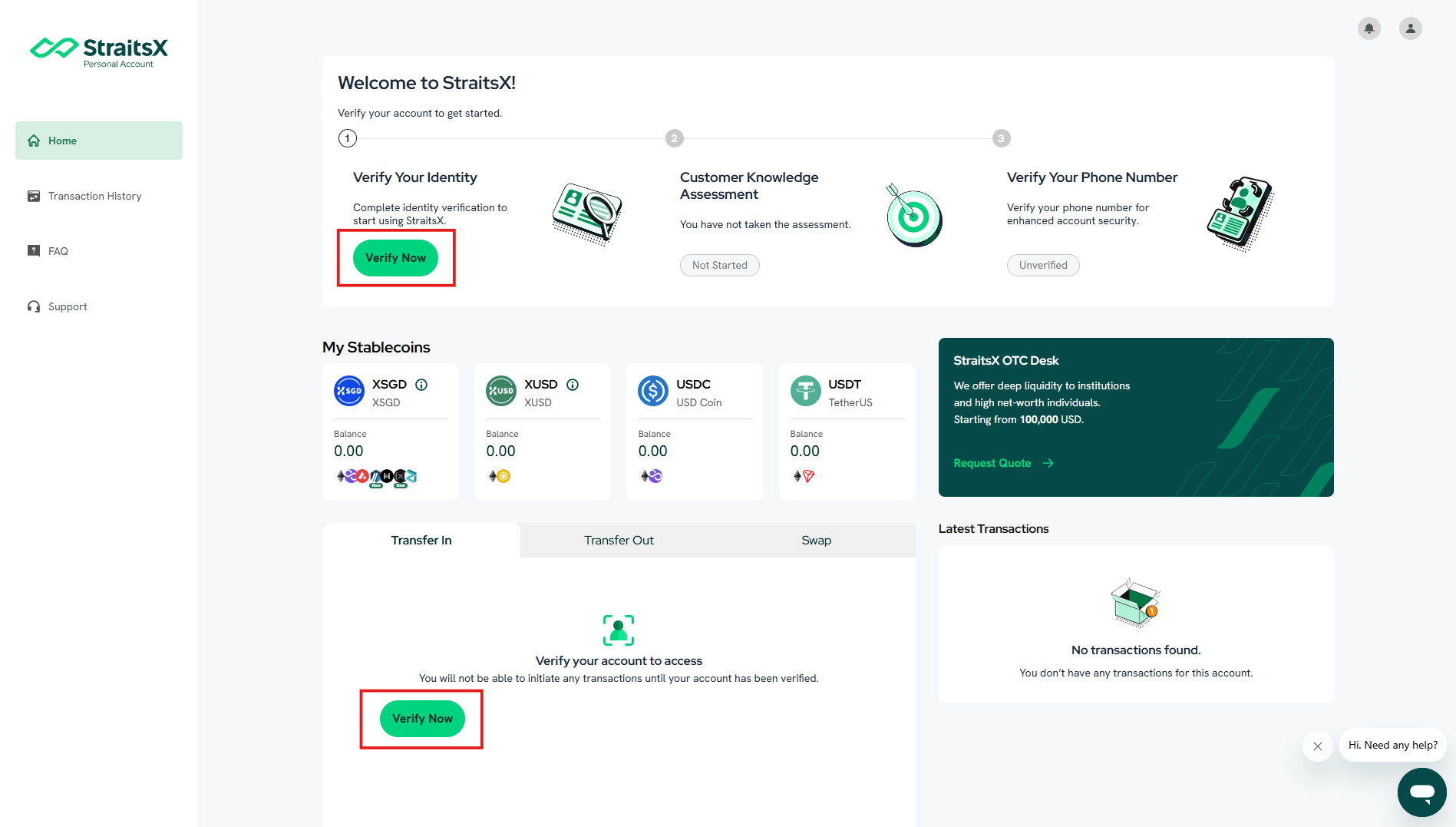Click the Not Started status badge
Image resolution: width=1456 pixels, height=827 pixels.
tap(719, 265)
